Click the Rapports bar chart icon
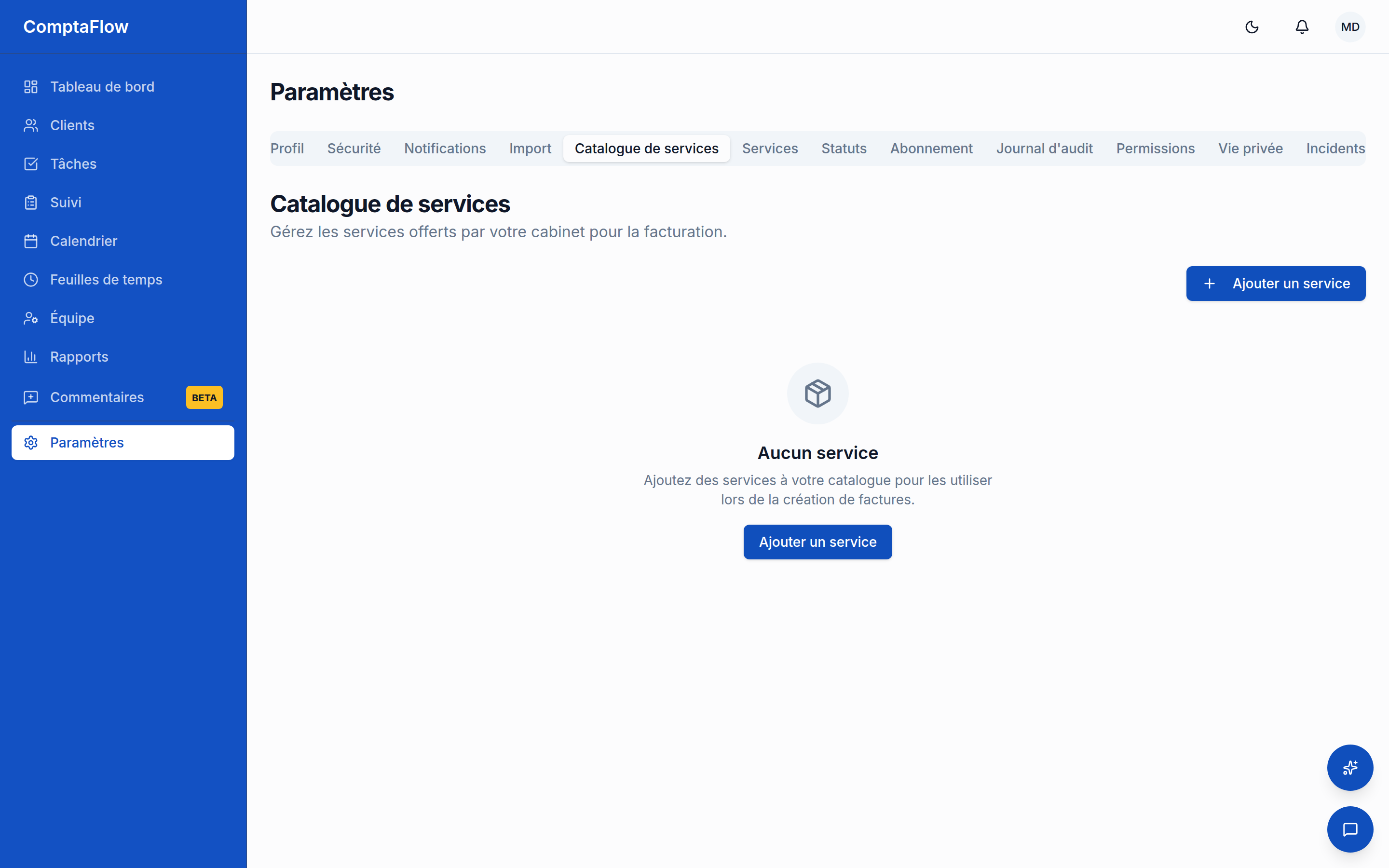The image size is (1389, 868). 31,356
